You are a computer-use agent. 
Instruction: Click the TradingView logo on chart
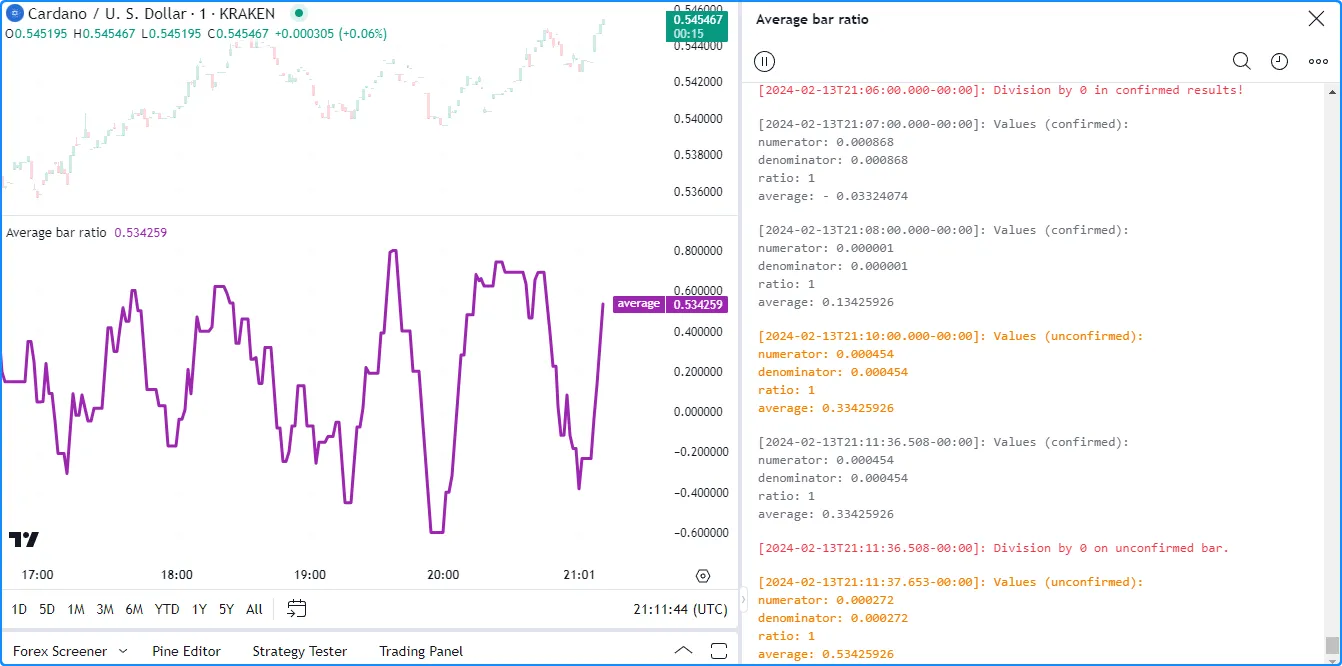point(24,539)
